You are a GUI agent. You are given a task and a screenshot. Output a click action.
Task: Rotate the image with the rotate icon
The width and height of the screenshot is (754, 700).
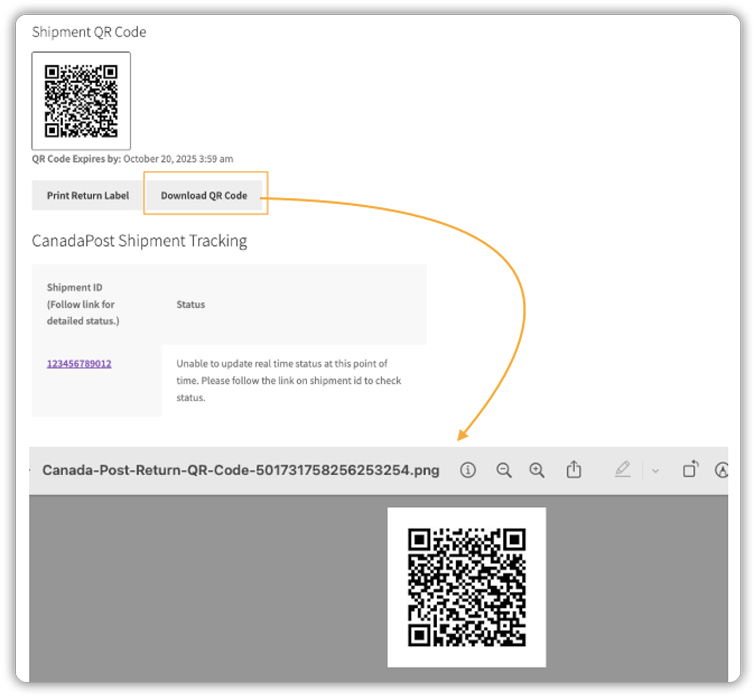click(690, 470)
